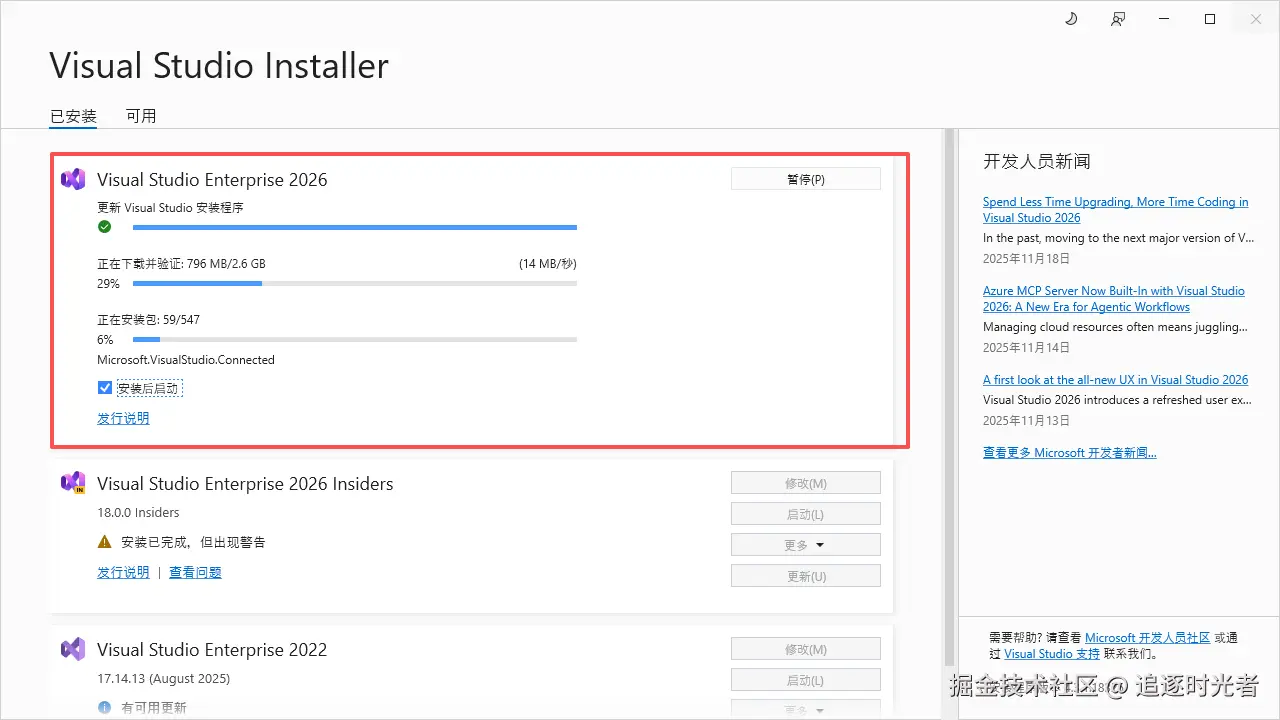This screenshot has height=720, width=1280.
Task: Click the blue info icon beside 有可用更新
Action: pyautogui.click(x=104, y=707)
